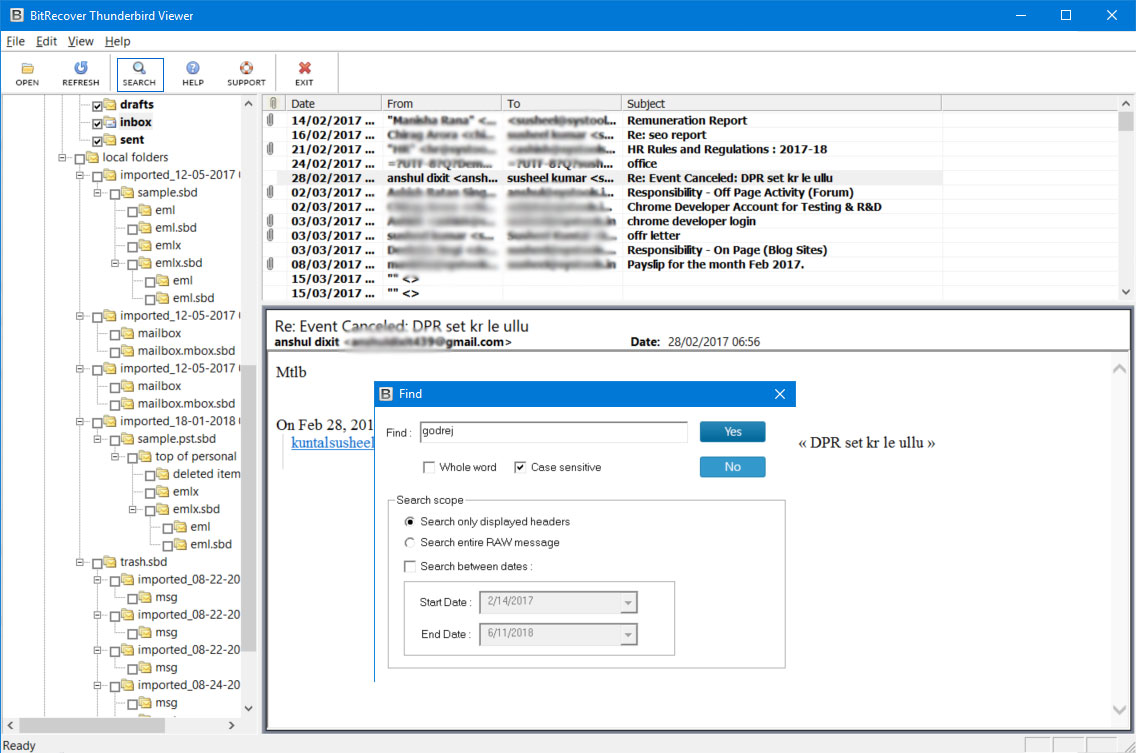Enable the Whole word checkbox

click(429, 467)
